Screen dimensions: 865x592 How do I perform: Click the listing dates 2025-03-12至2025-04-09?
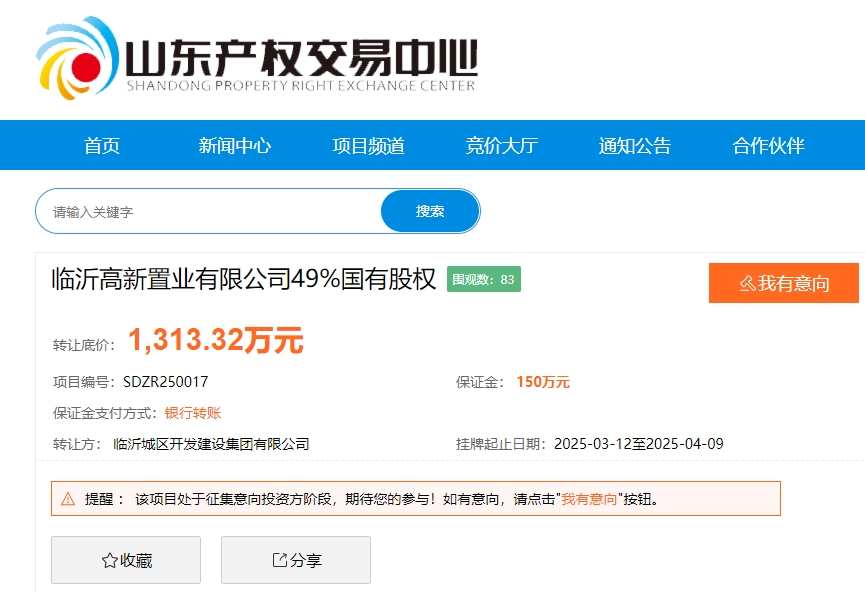coord(639,444)
